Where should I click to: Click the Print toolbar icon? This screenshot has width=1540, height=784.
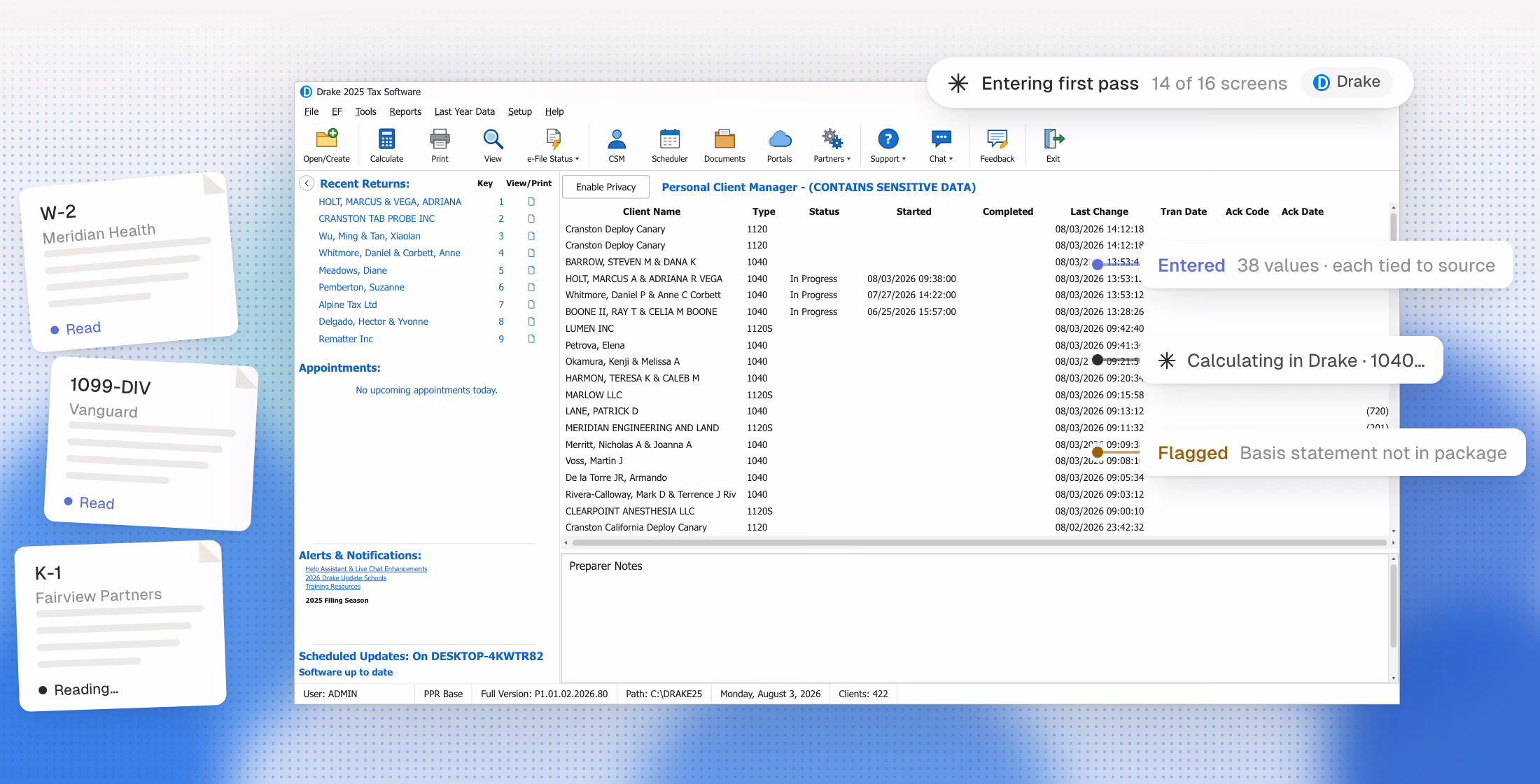(x=440, y=139)
